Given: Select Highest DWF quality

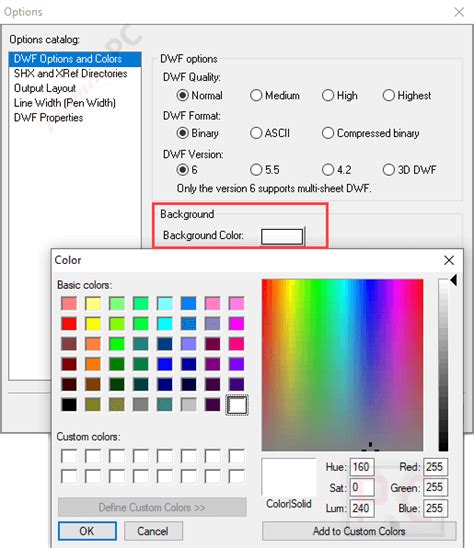Looking at the screenshot, I should tap(407, 95).
